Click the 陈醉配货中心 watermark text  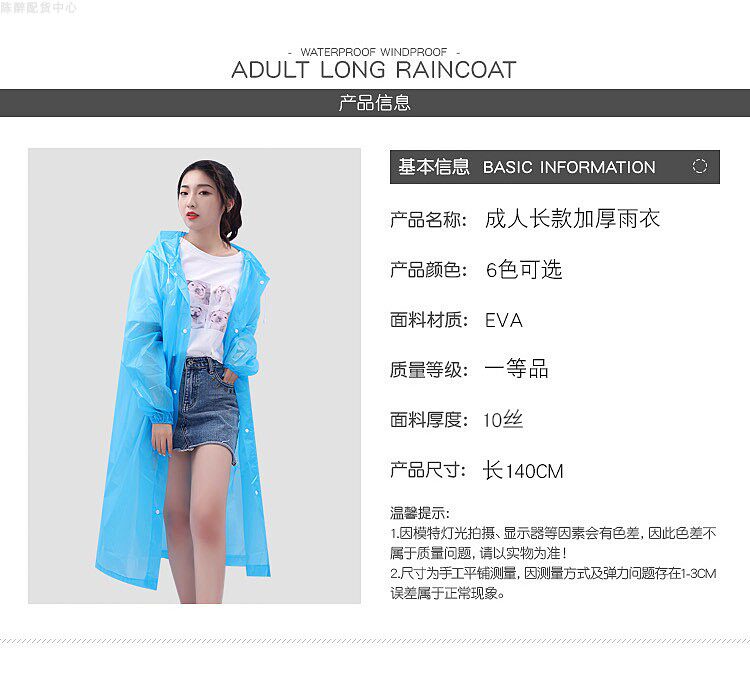[38, 8]
